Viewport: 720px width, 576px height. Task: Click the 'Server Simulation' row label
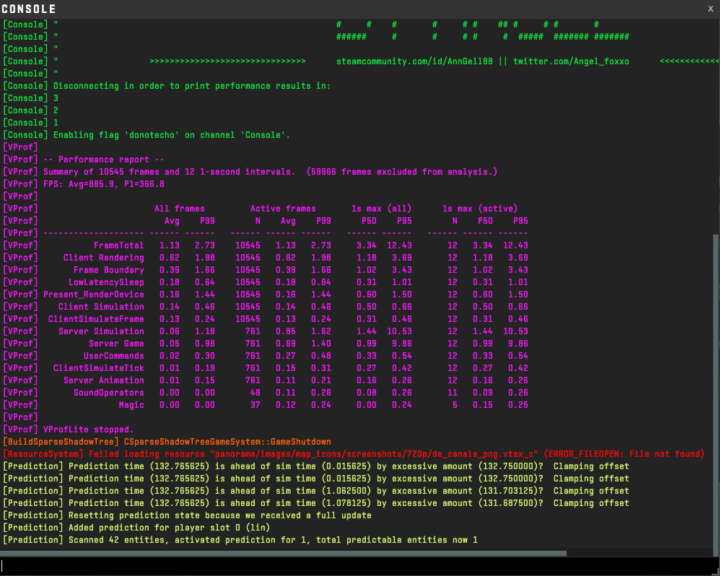[101, 331]
